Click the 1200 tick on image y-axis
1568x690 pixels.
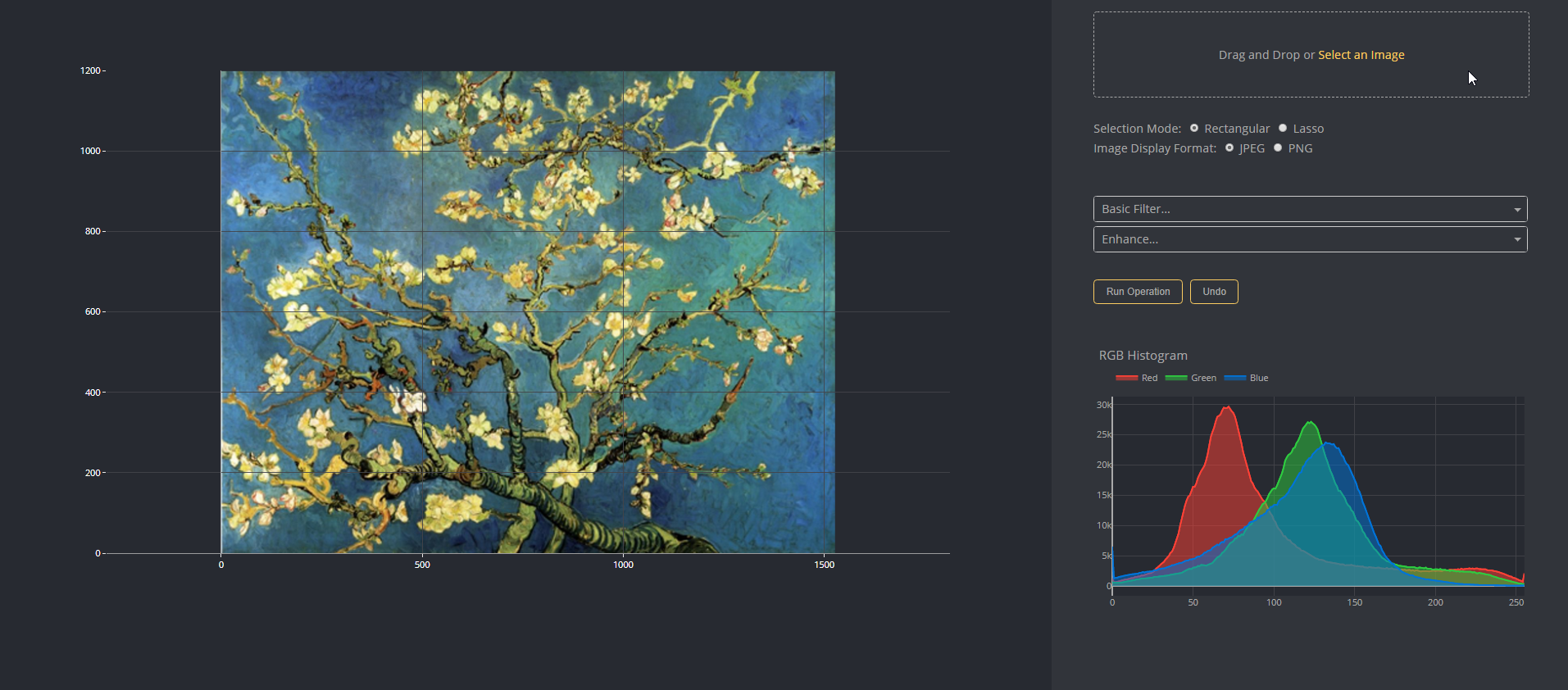tap(90, 70)
